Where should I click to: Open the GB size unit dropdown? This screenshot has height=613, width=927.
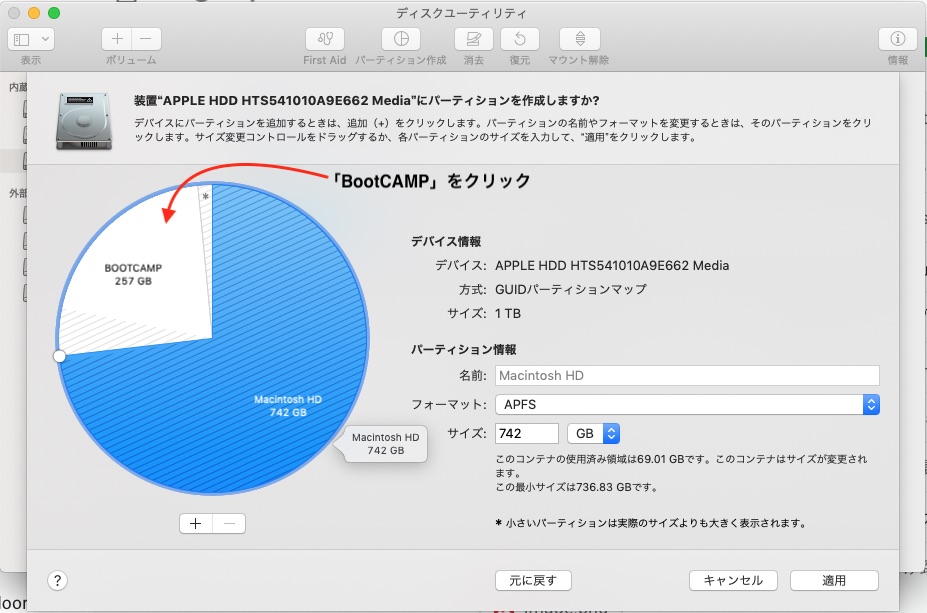tap(594, 433)
